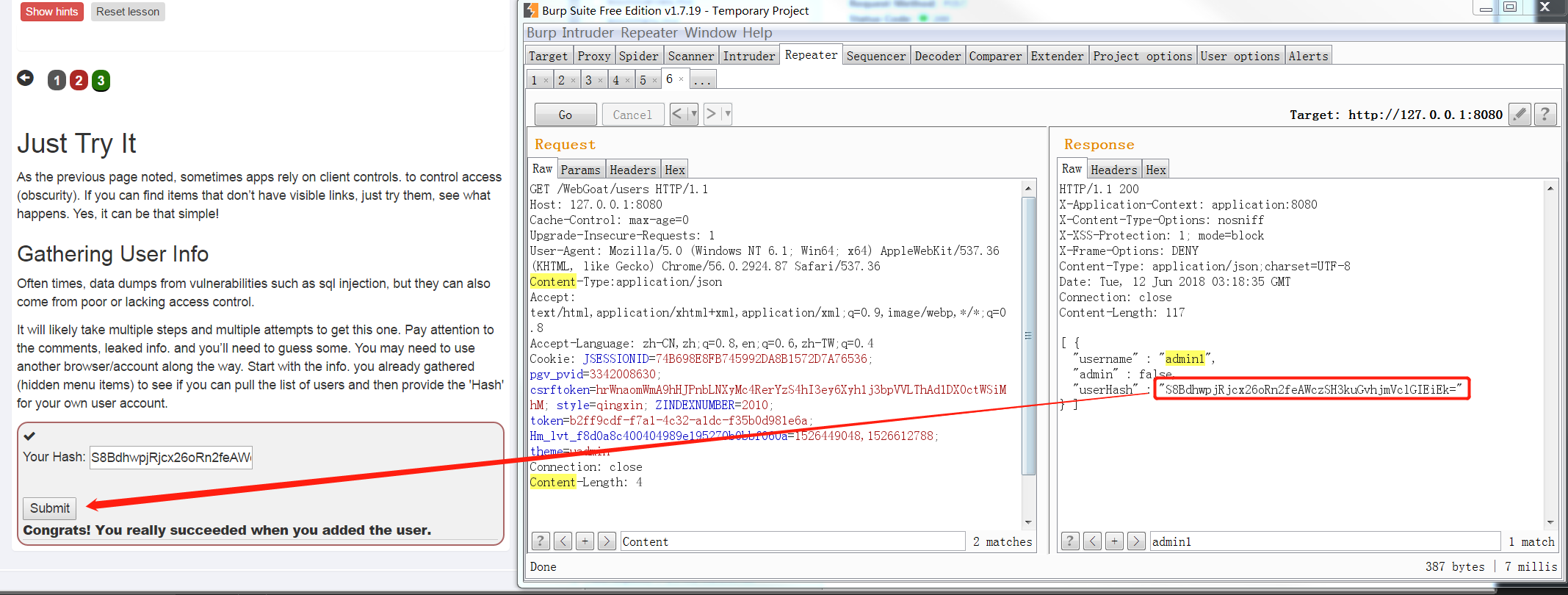Expand the forward history dropdown arrow
The width and height of the screenshot is (1568, 595).
(x=727, y=114)
